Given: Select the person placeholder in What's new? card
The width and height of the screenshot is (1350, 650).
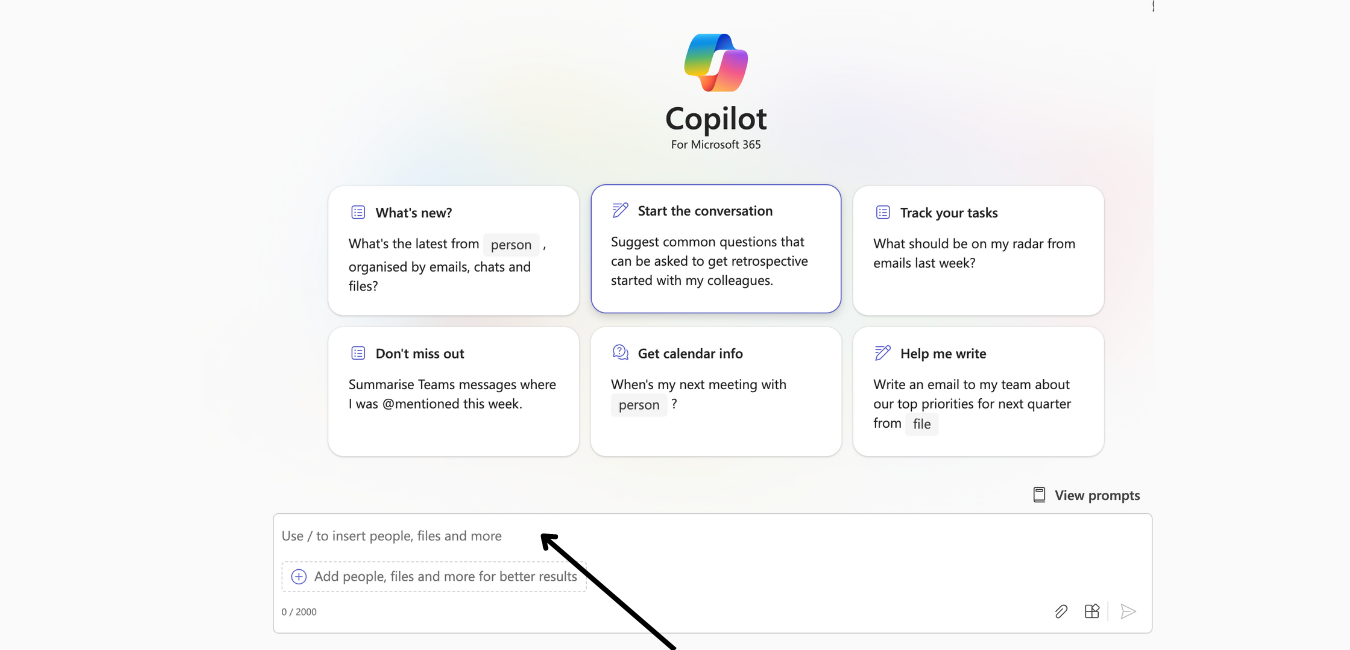Looking at the screenshot, I should coord(511,245).
